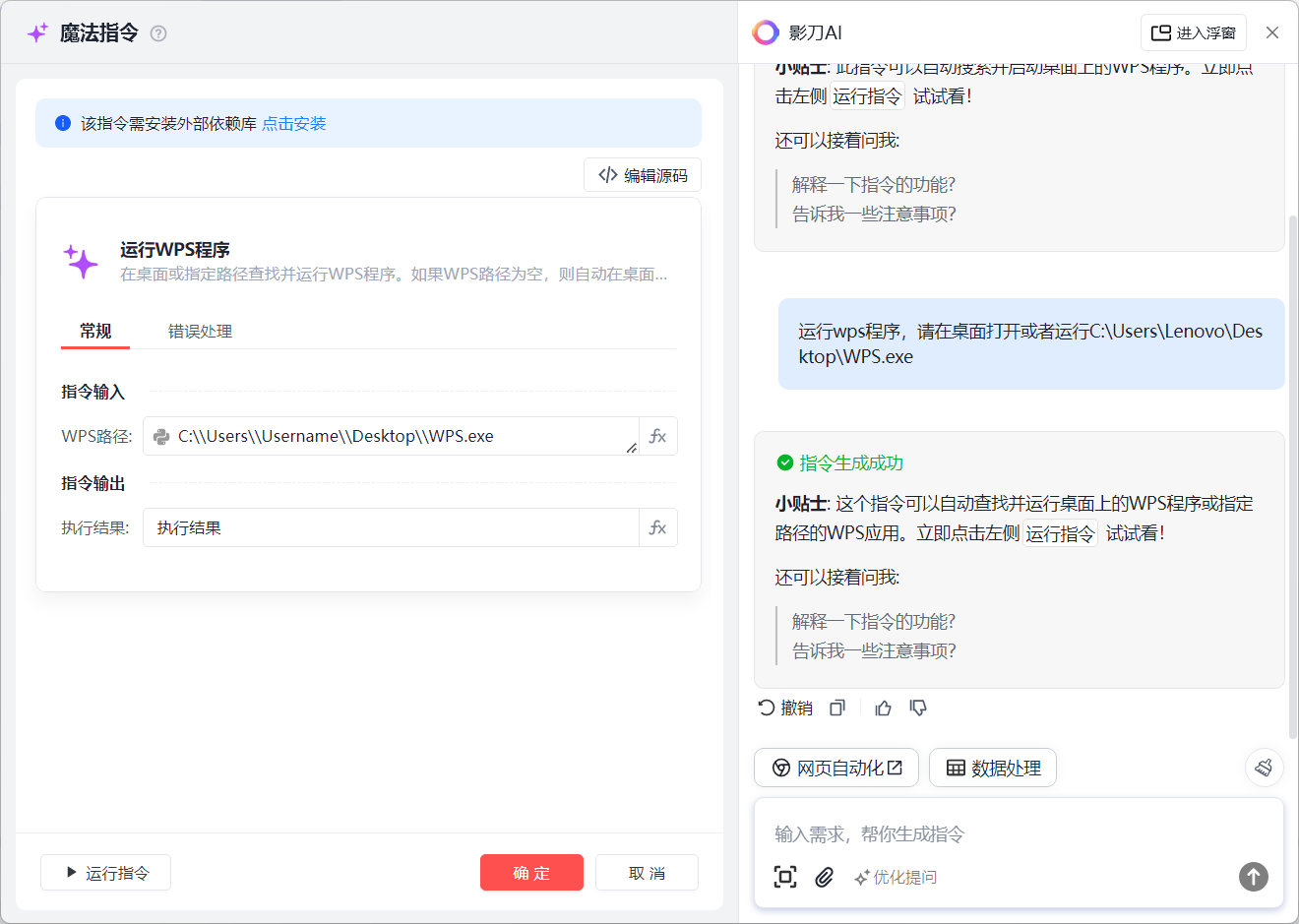Click the user message bubble about WPS.exe

click(1031, 343)
